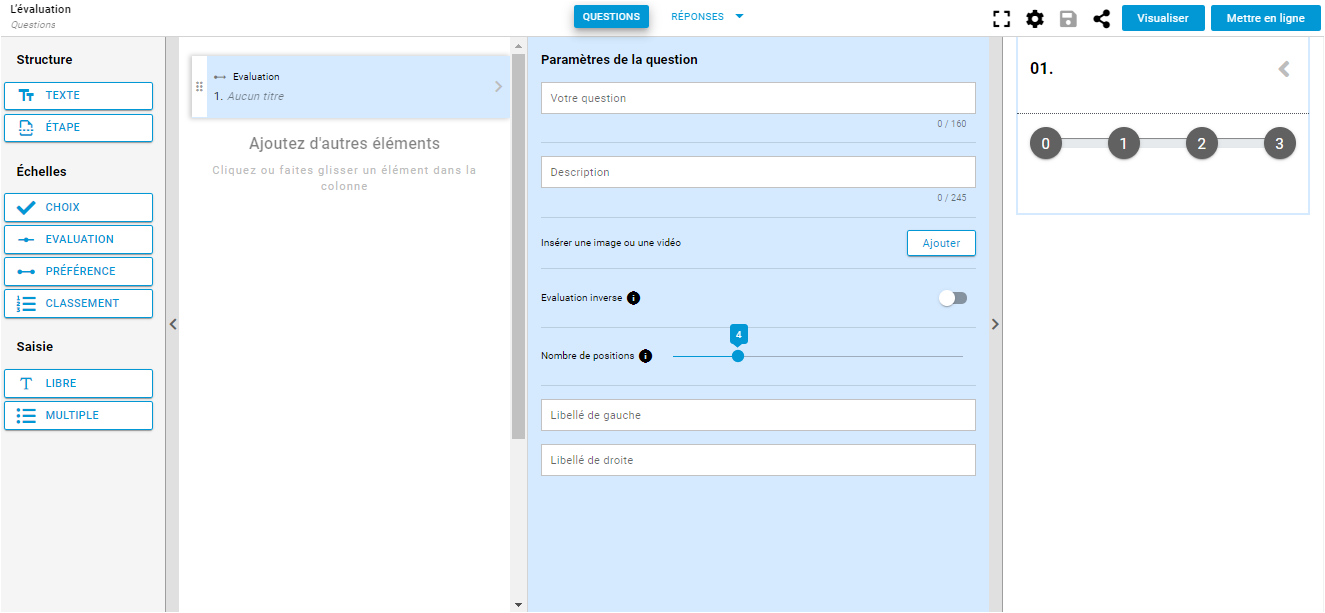Click the share icon in top toolbar
The width and height of the screenshot is (1325, 613).
pyautogui.click(x=1101, y=19)
